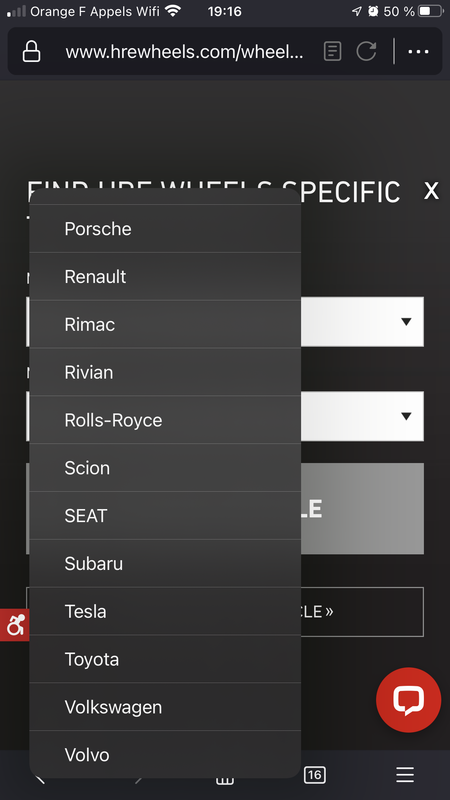Open the hamburger menu in the bottom bar
The width and height of the screenshot is (450, 800).
tap(405, 776)
